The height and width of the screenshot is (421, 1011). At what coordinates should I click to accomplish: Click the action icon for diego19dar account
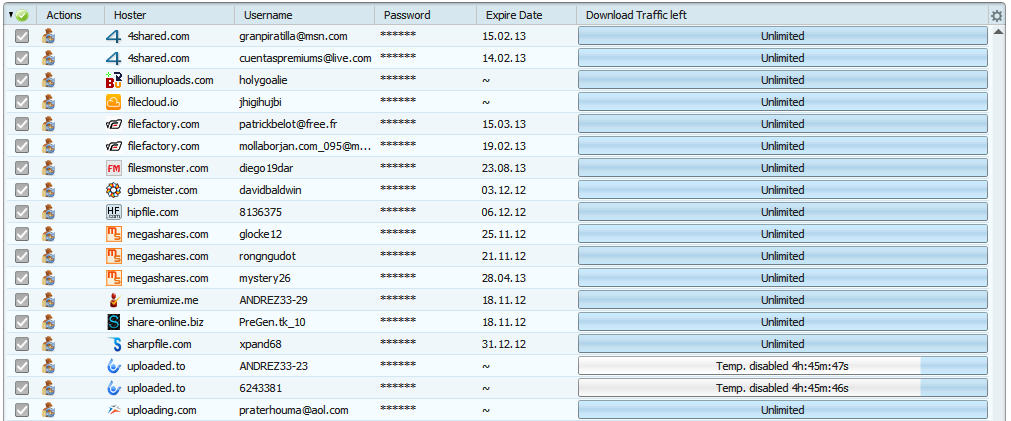(x=48, y=168)
